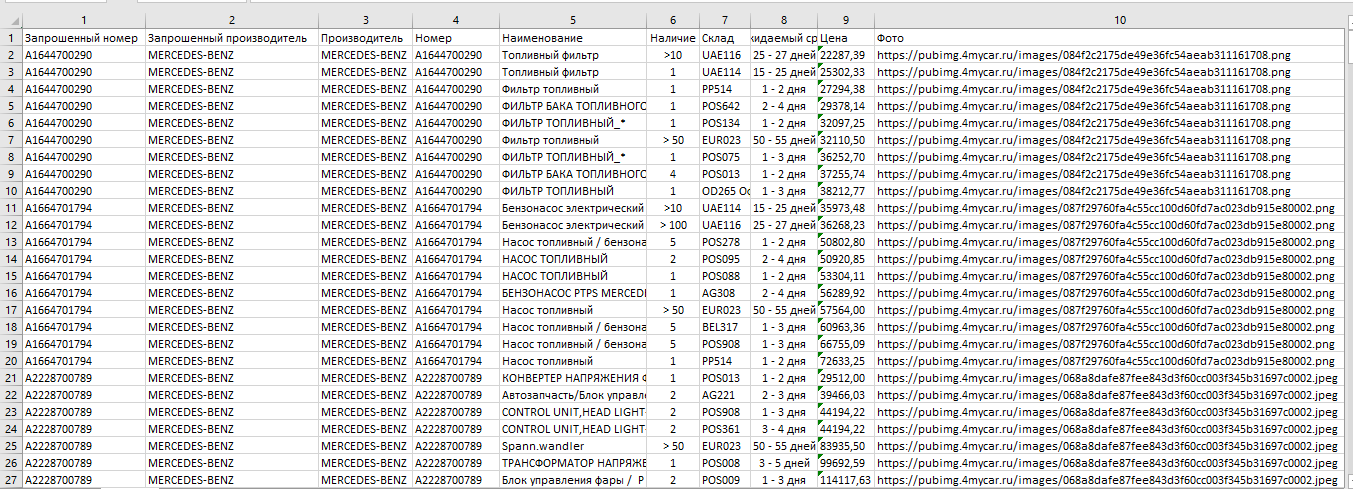The height and width of the screenshot is (489, 1353).
Task: Select the 'Блок управления фары' name cell
Action: tap(572, 480)
